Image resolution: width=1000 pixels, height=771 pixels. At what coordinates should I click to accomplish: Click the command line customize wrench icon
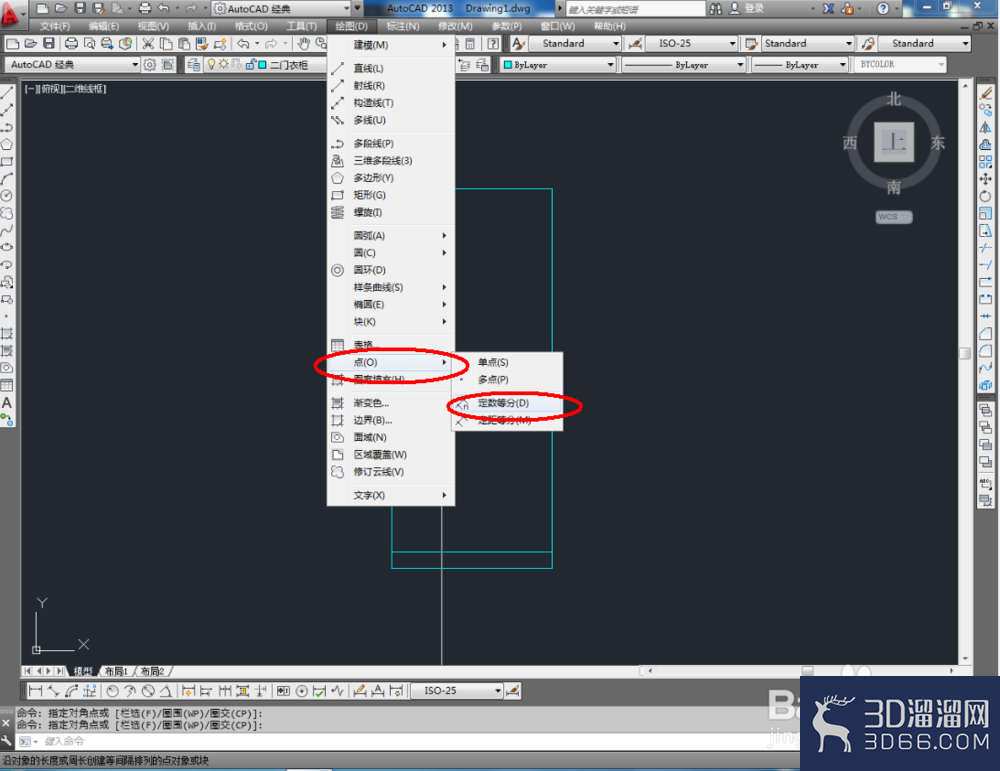click(6, 741)
